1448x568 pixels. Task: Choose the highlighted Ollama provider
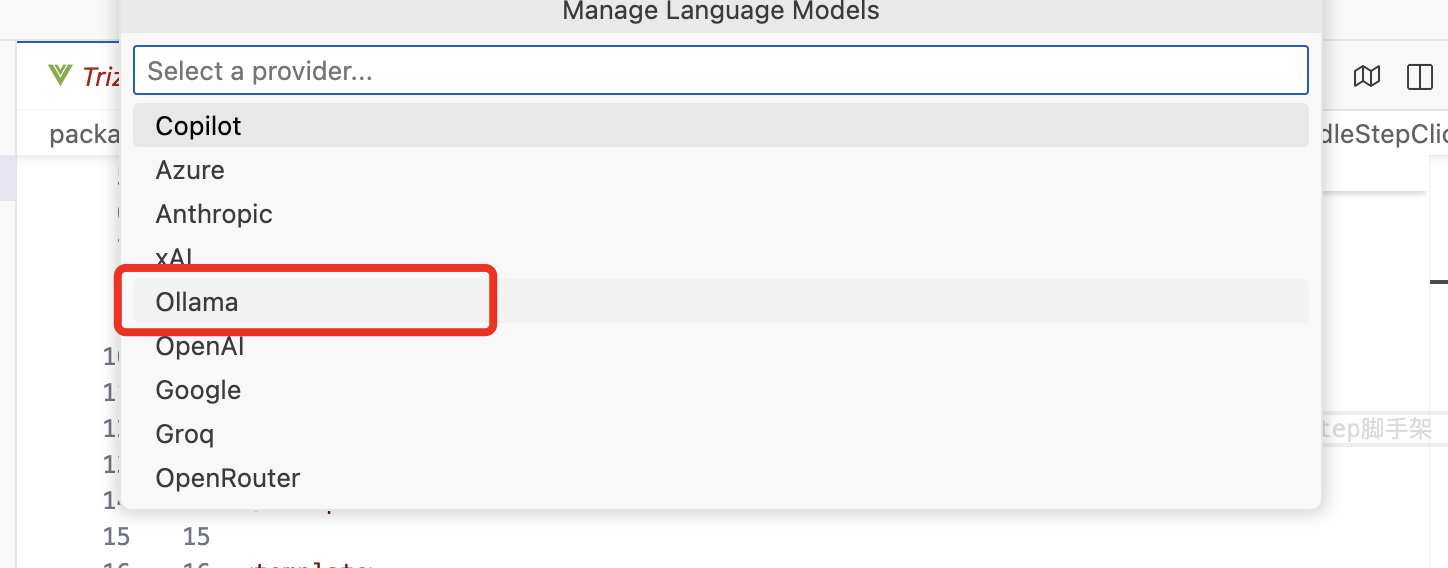pyautogui.click(x=197, y=302)
